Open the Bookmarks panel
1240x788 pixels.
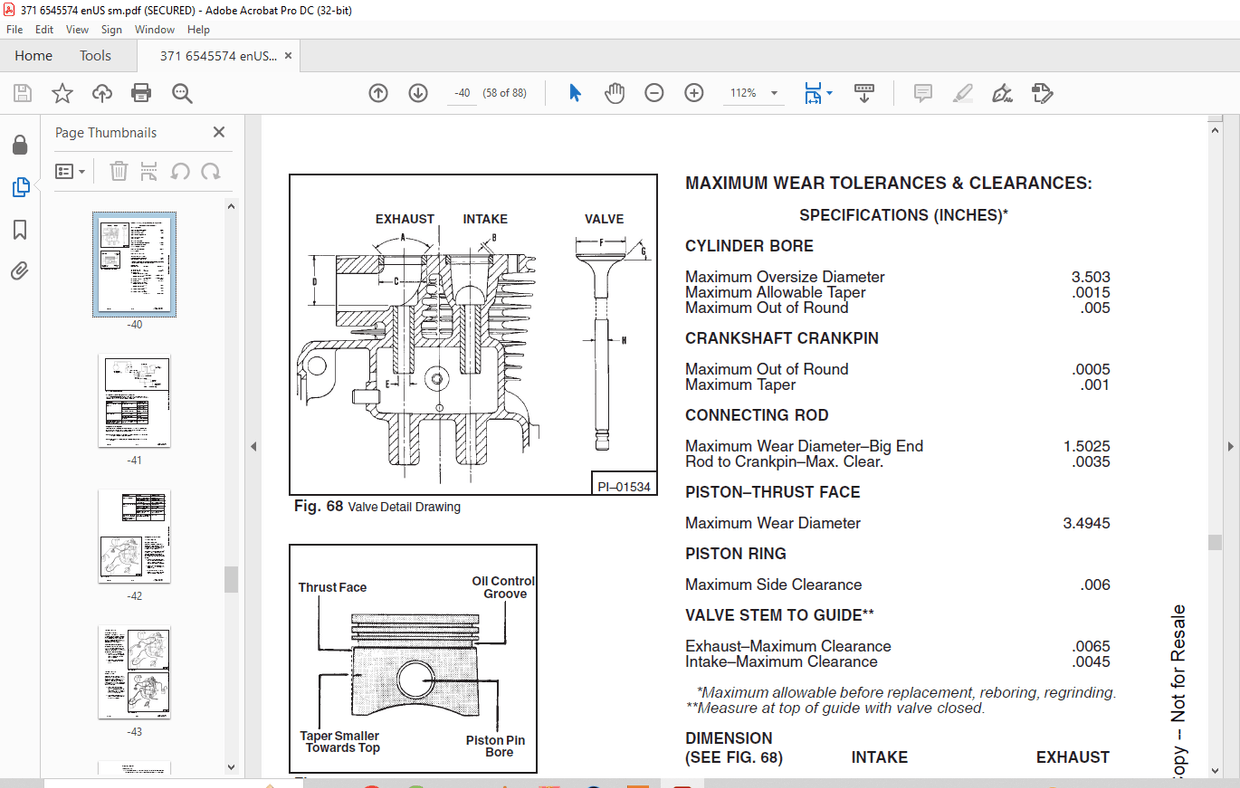[20, 230]
